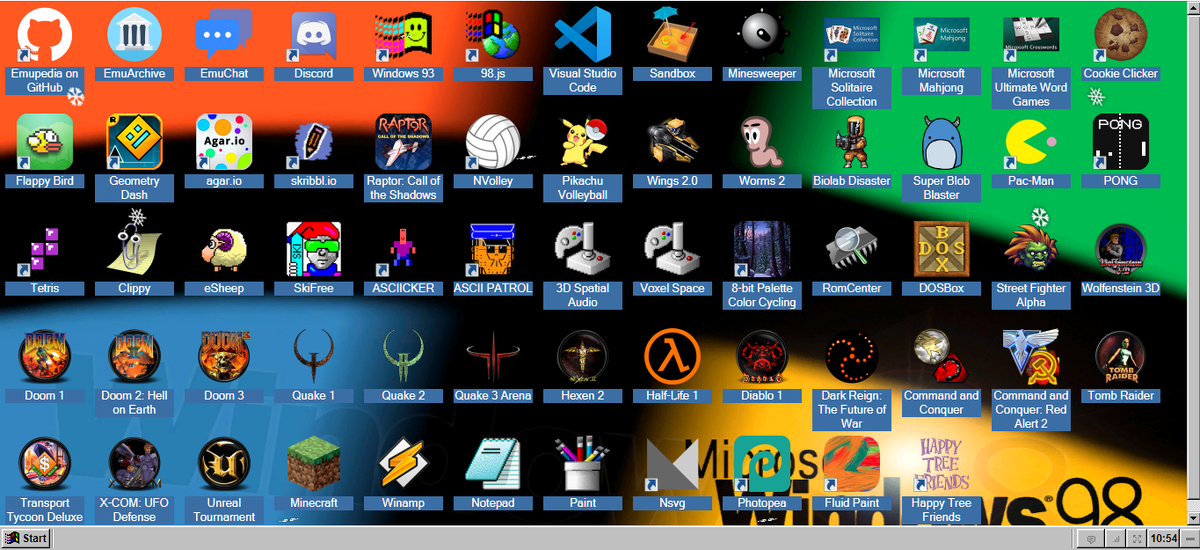
Task: Click the Start button on taskbar
Action: [x=27, y=538]
